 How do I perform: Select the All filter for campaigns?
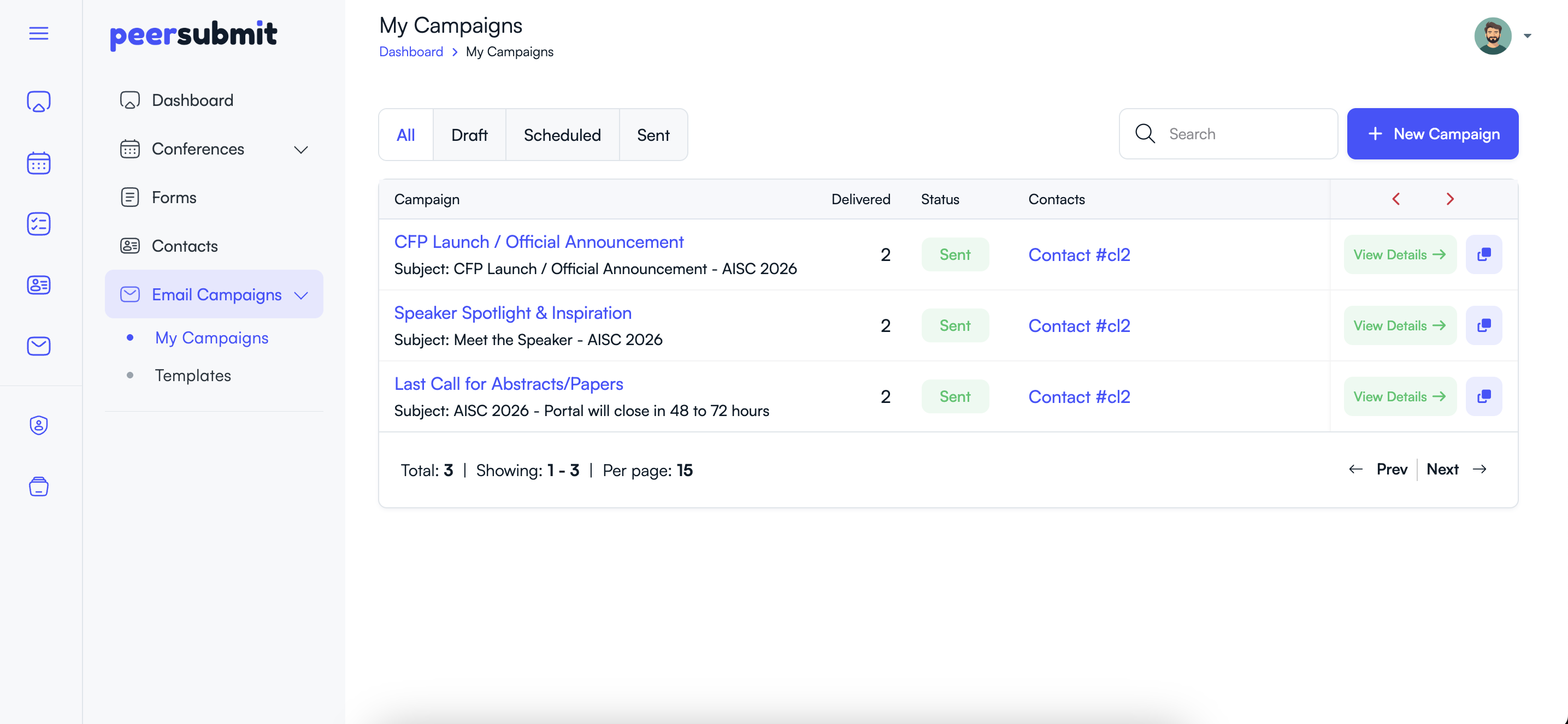(x=406, y=134)
